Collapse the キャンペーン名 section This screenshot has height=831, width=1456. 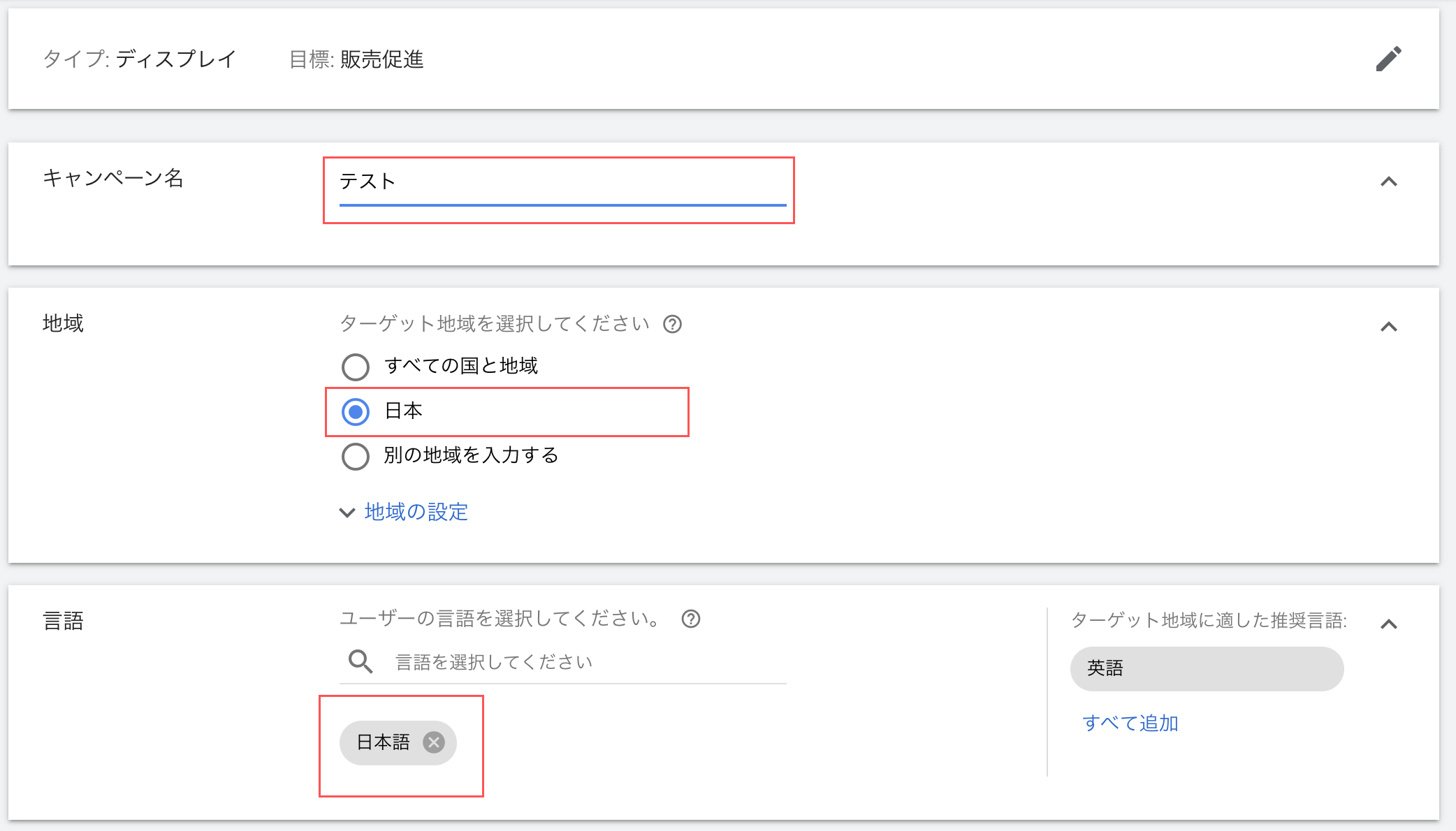tap(1388, 182)
